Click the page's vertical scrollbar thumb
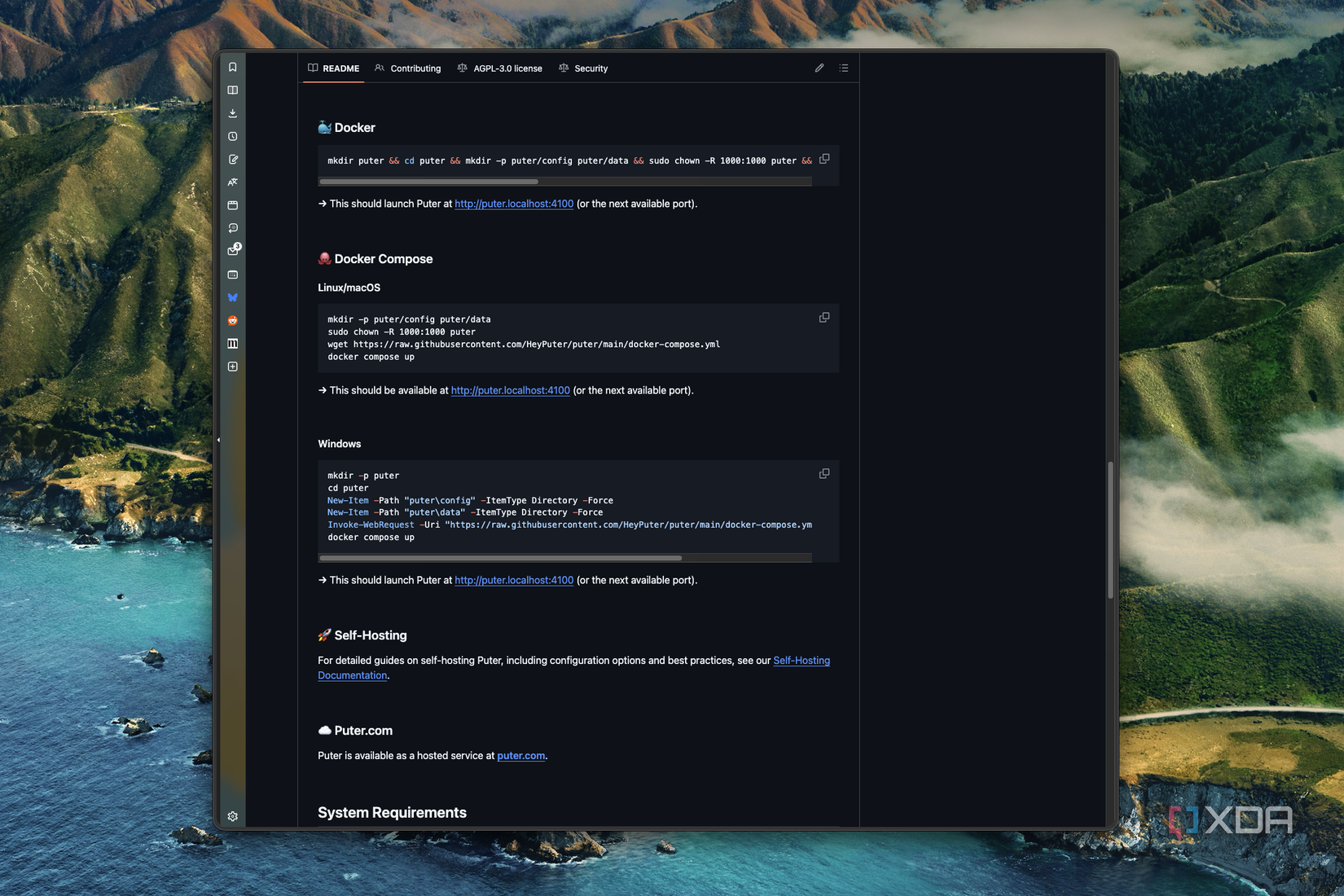The width and height of the screenshot is (1344, 896). pyautogui.click(x=1110, y=530)
